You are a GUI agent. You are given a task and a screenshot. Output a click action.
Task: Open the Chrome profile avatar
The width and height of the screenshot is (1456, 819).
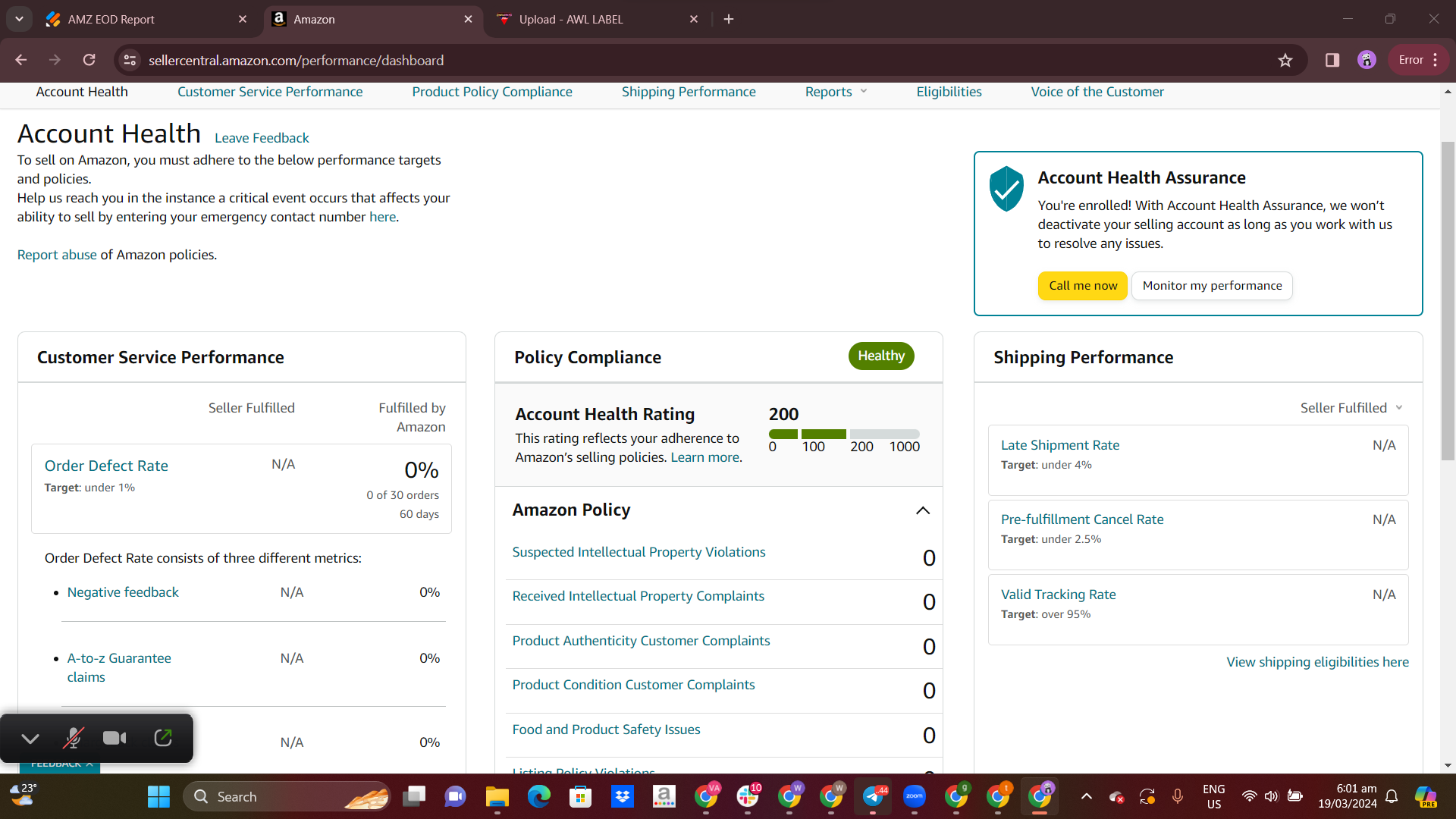click(x=1367, y=60)
